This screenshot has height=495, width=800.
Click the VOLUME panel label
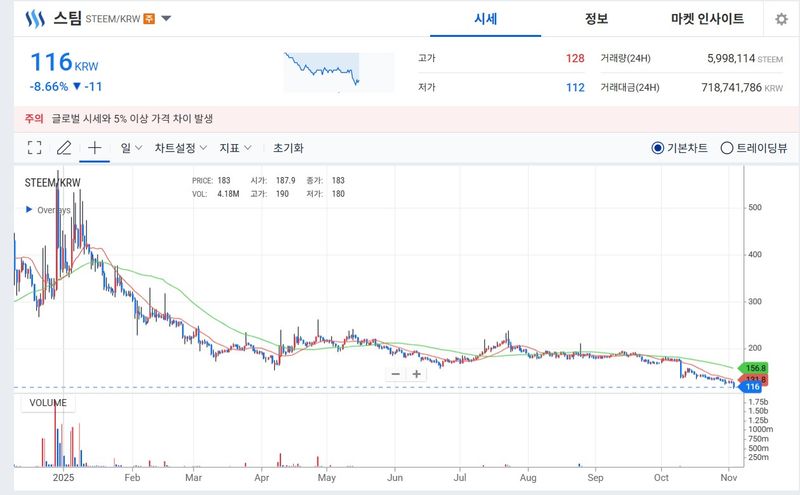[x=48, y=403]
